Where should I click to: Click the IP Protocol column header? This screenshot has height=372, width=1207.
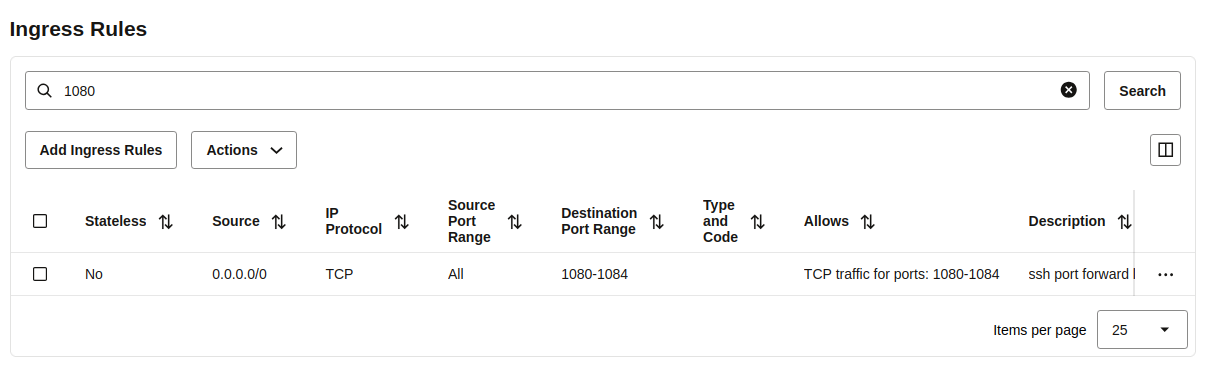coord(354,222)
